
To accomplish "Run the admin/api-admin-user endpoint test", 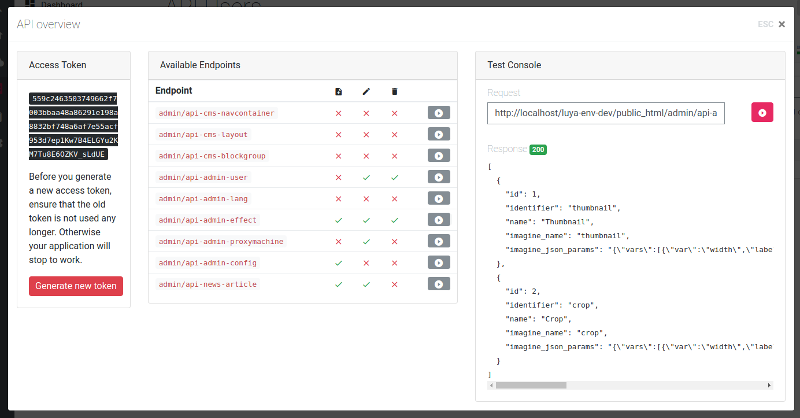I will [439, 177].
